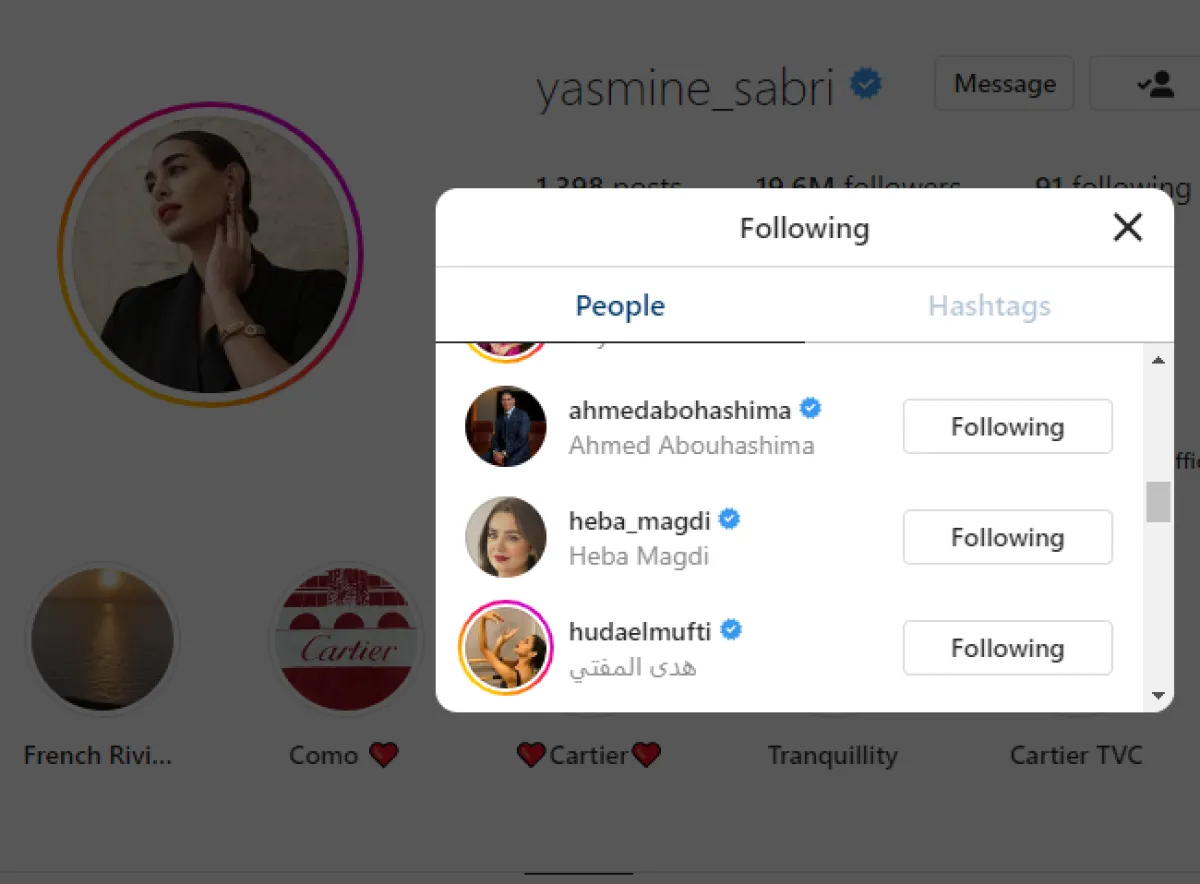Open the Message button
Viewport: 1200px width, 884px height.
(x=1004, y=83)
